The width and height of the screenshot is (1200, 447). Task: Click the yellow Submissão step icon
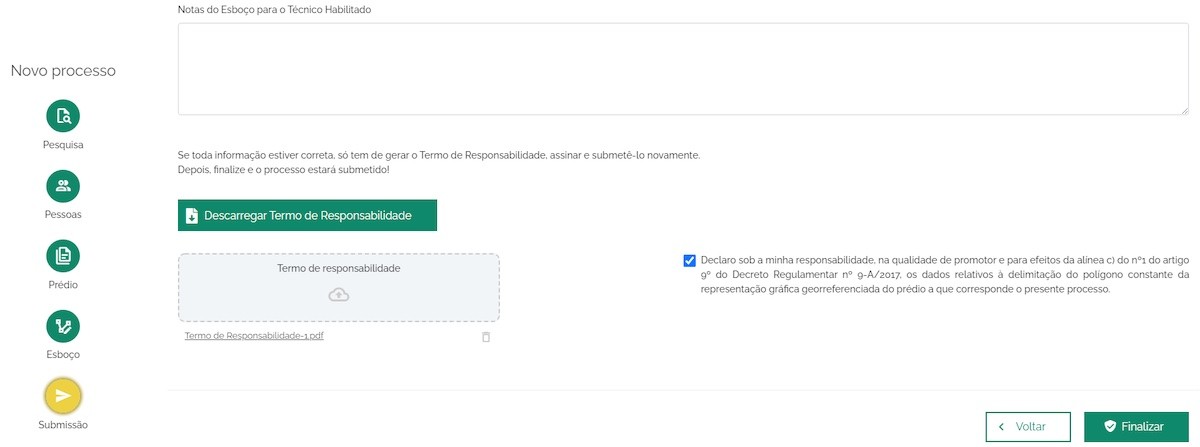coord(63,396)
